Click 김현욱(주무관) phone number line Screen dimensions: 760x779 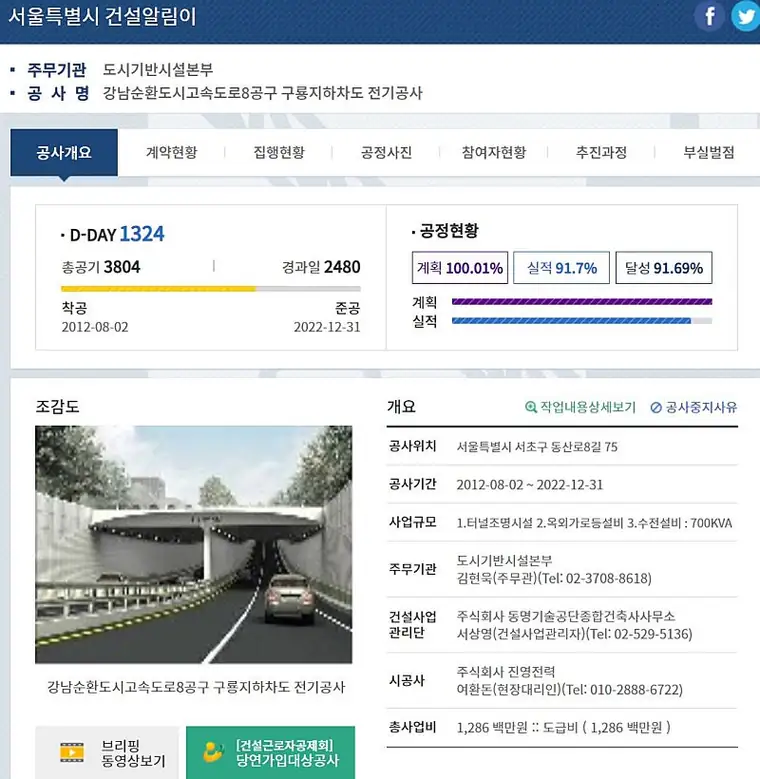(554, 578)
